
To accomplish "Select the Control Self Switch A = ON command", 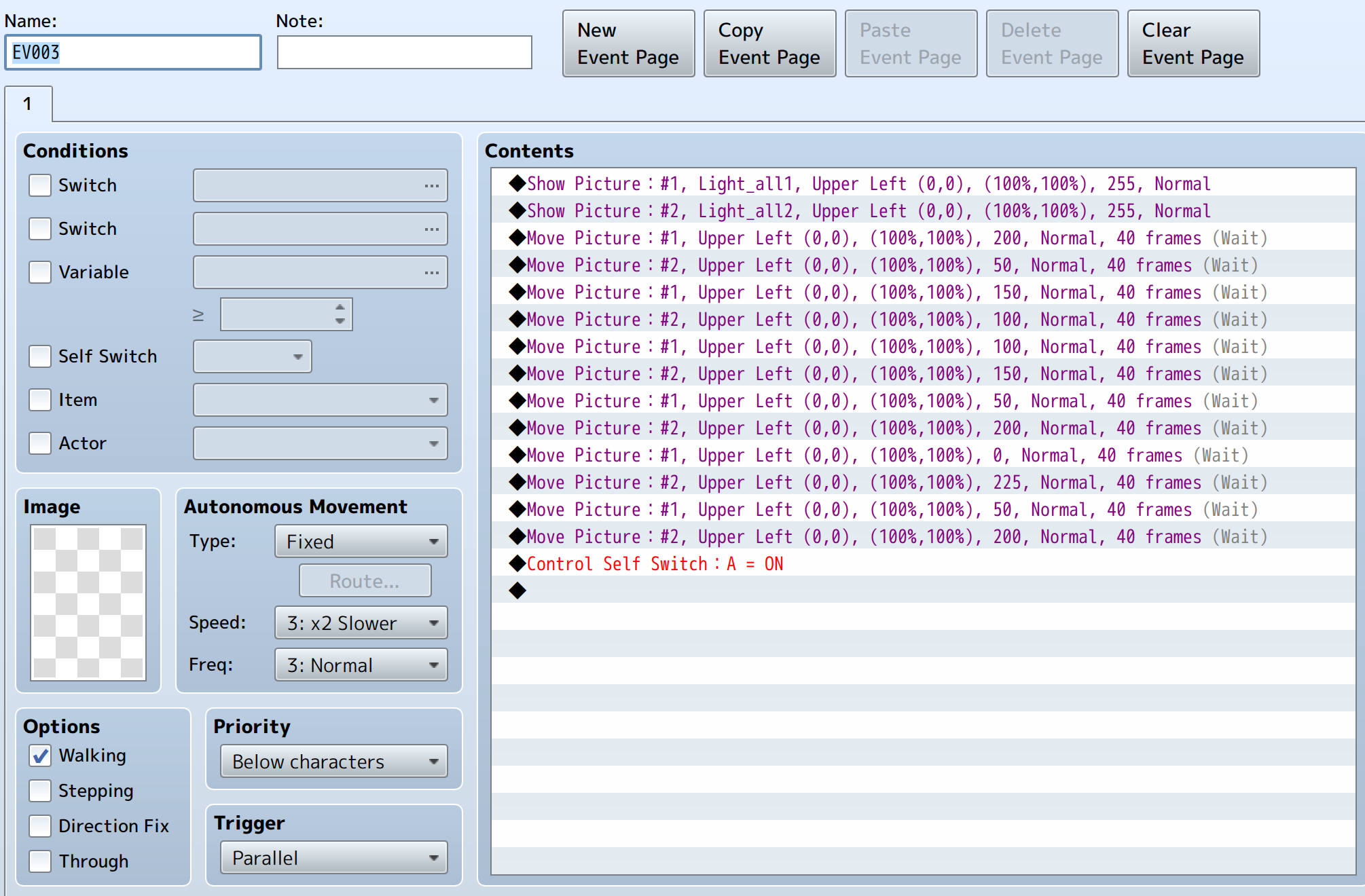I will click(x=924, y=563).
